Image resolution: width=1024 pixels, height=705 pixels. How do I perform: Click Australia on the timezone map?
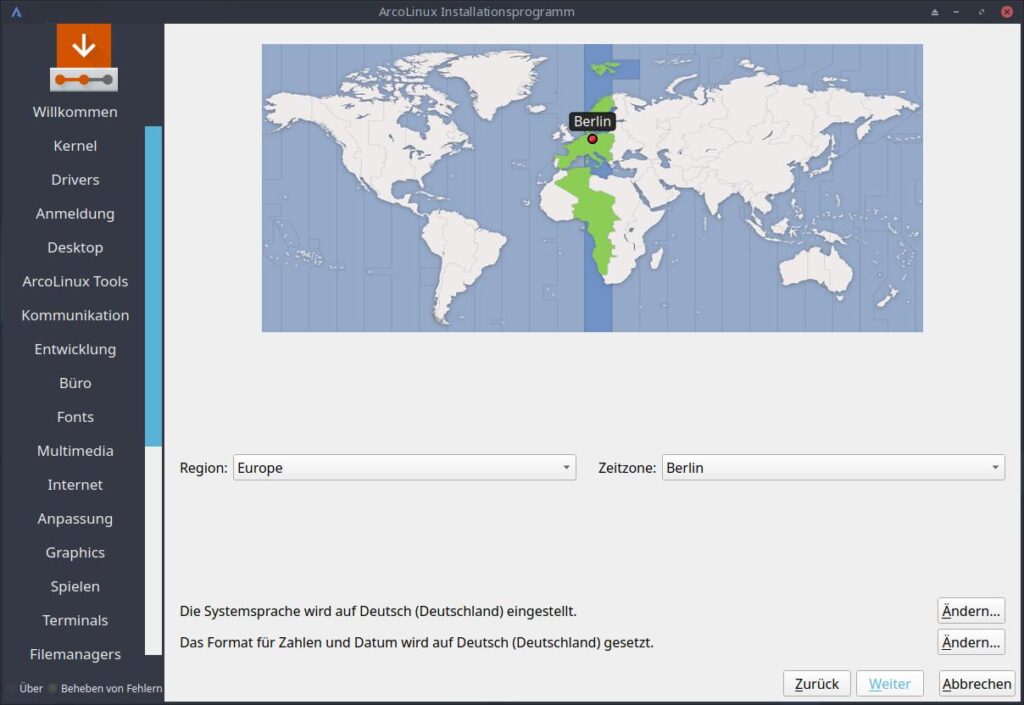(816, 271)
